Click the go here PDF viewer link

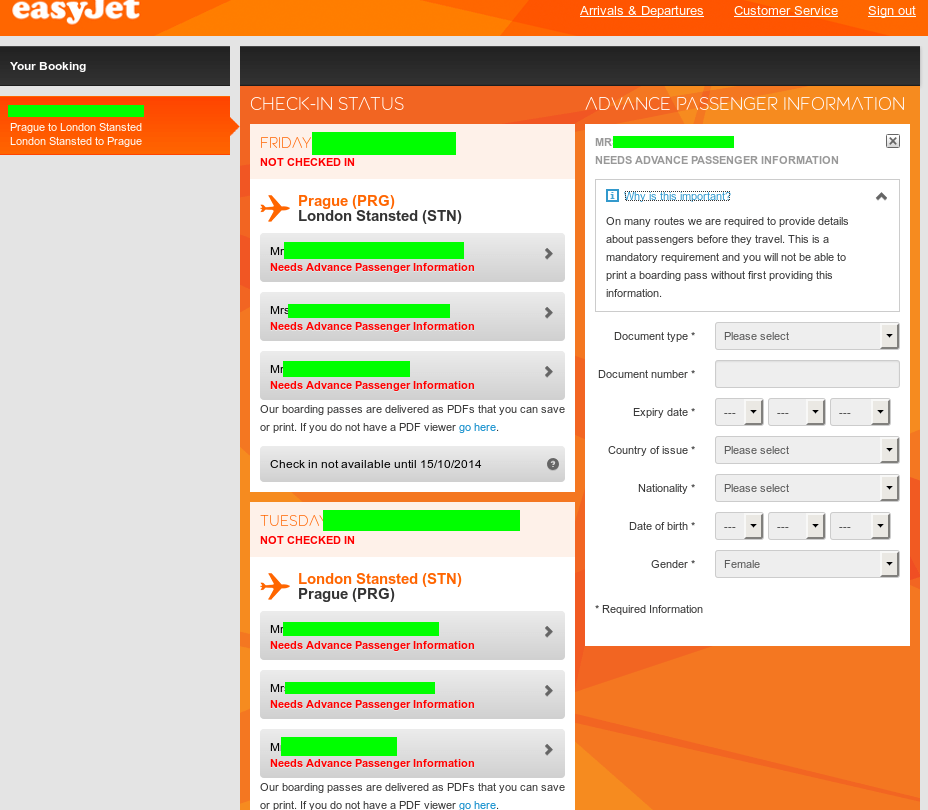pyautogui.click(x=477, y=427)
